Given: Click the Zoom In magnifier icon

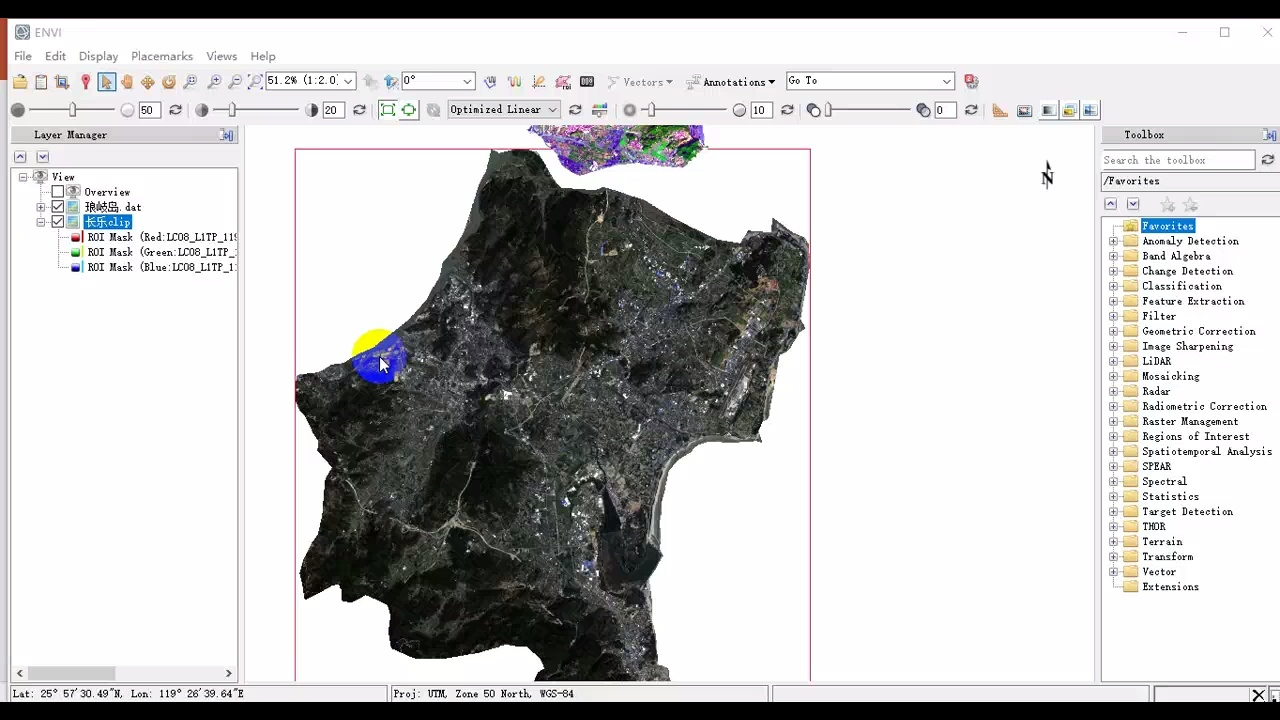Looking at the screenshot, I should pyautogui.click(x=214, y=82).
